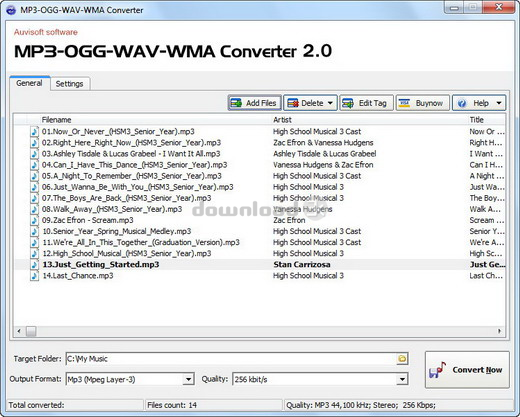The width and height of the screenshot is (520, 417).
Task: Start conversion with Convert Now button
Action: (x=467, y=370)
